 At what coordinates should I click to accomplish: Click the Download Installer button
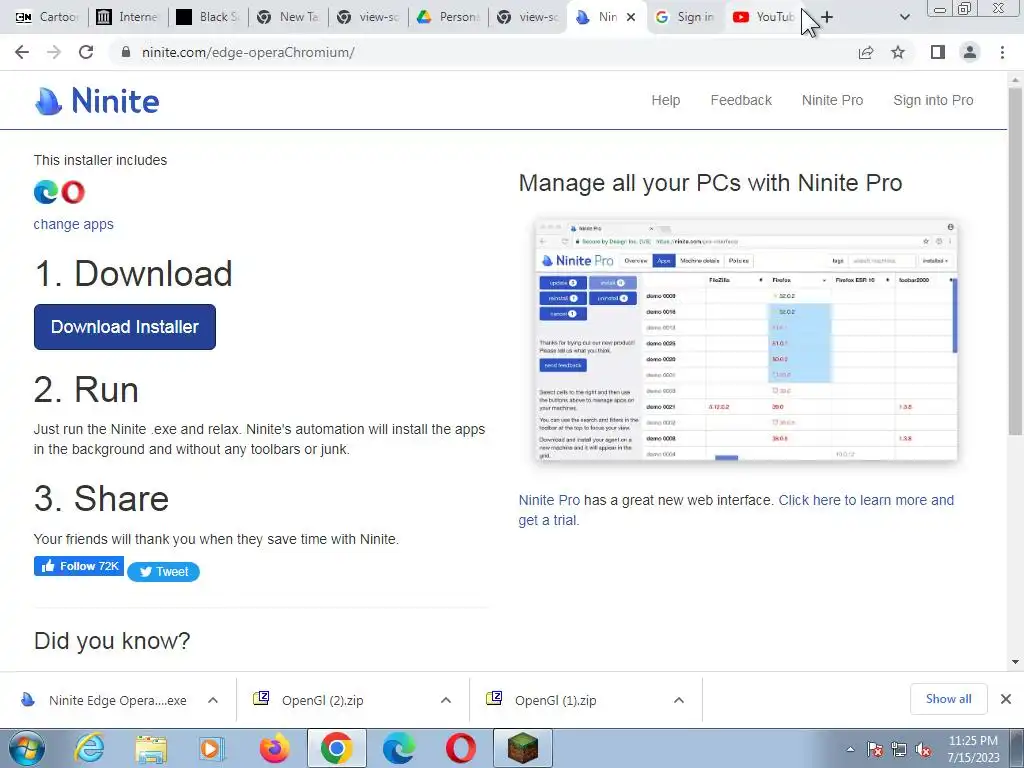125,327
